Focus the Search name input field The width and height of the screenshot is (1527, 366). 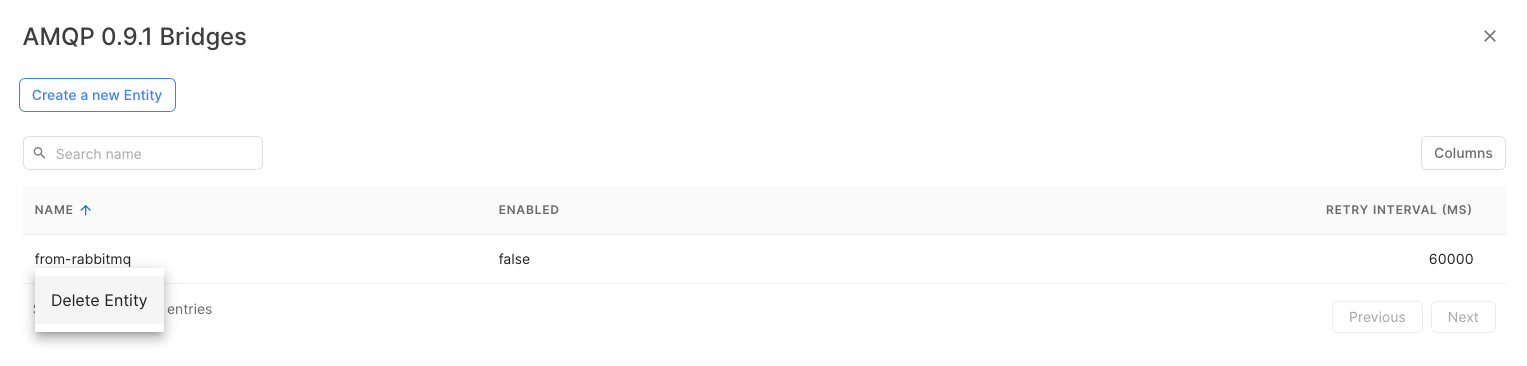click(x=143, y=153)
